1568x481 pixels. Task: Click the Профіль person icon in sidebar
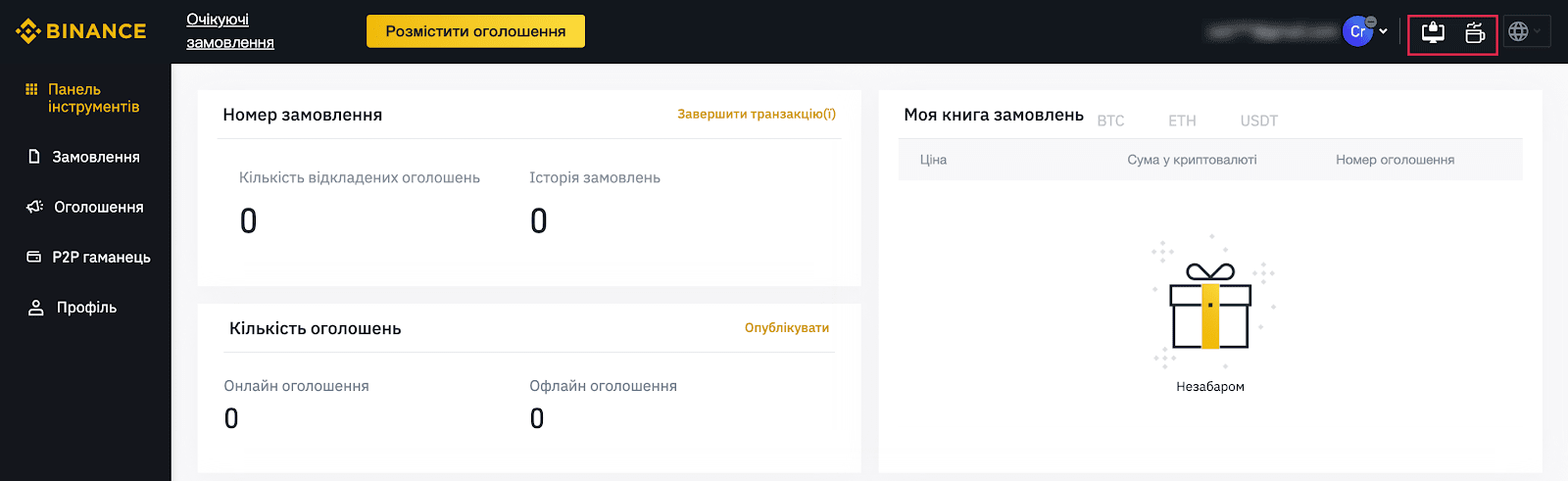36,308
